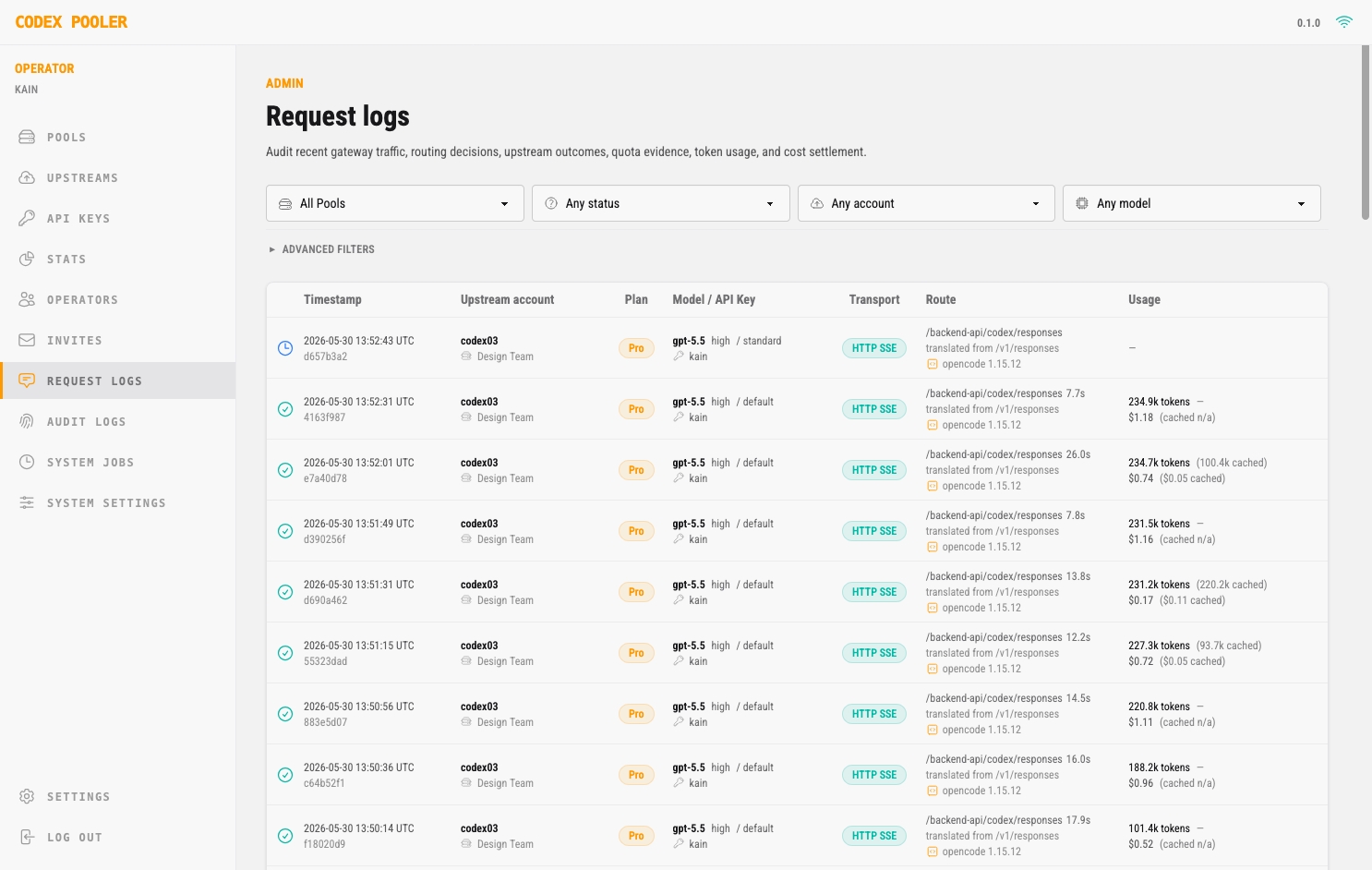Click success check icon for d390256f
The height and width of the screenshot is (870, 1372).
click(x=285, y=531)
